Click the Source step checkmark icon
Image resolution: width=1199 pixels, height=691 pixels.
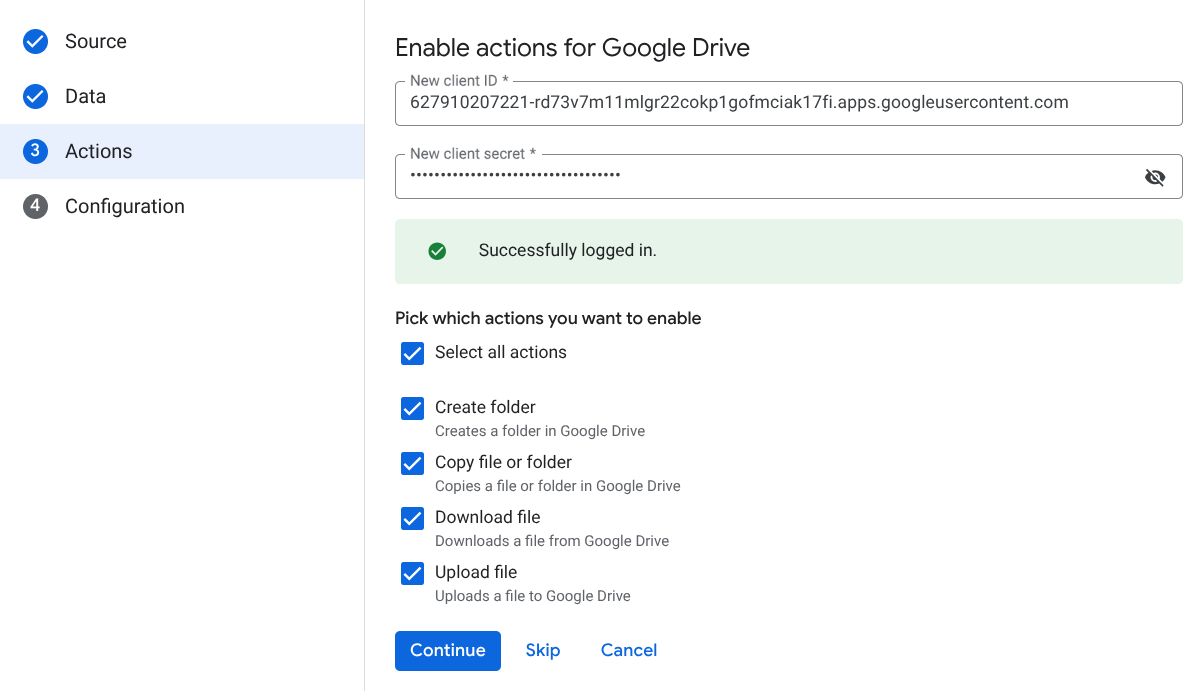click(35, 41)
